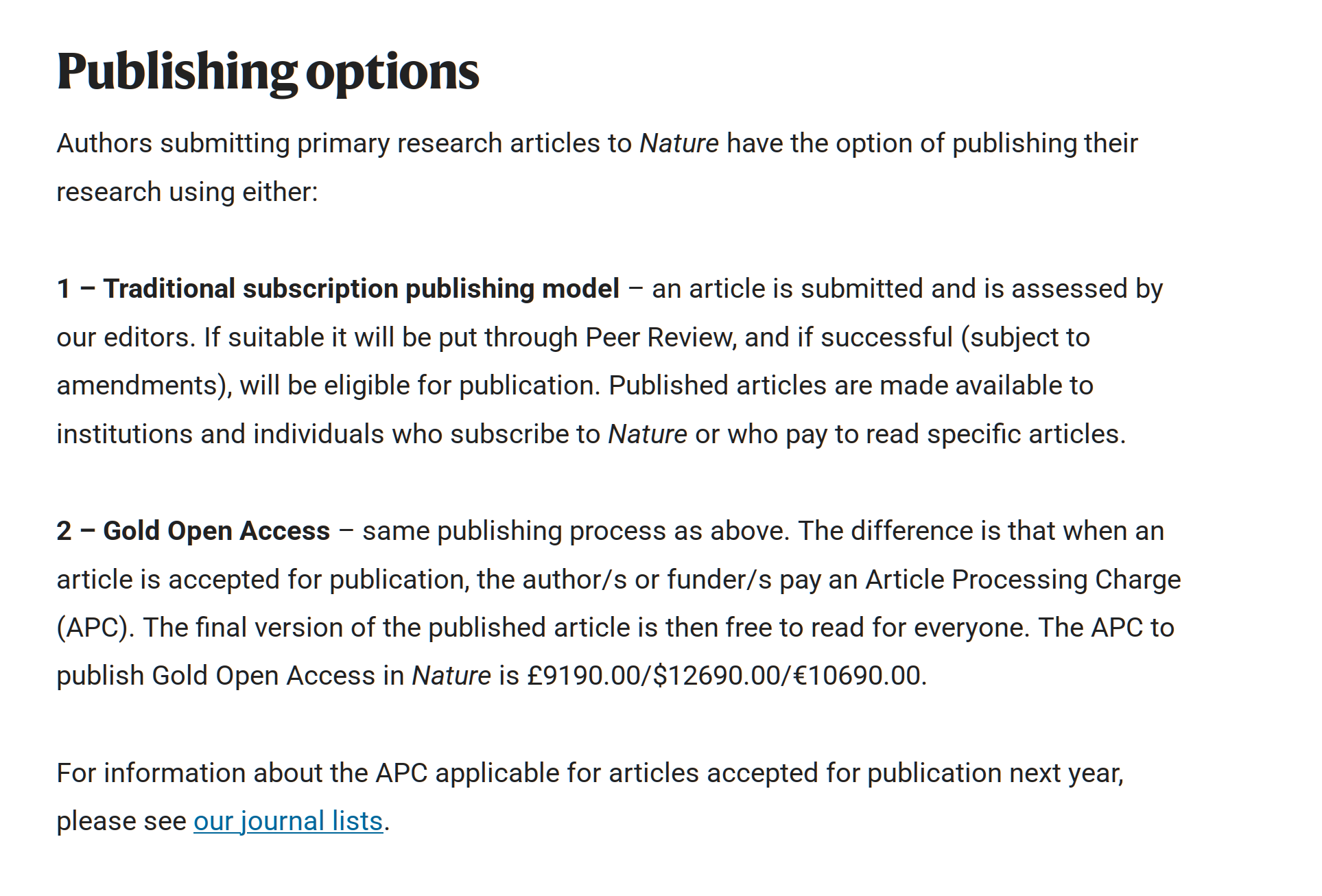Click the words 'Peer Review'
This screenshot has height=896, width=1322.
[x=659, y=338]
